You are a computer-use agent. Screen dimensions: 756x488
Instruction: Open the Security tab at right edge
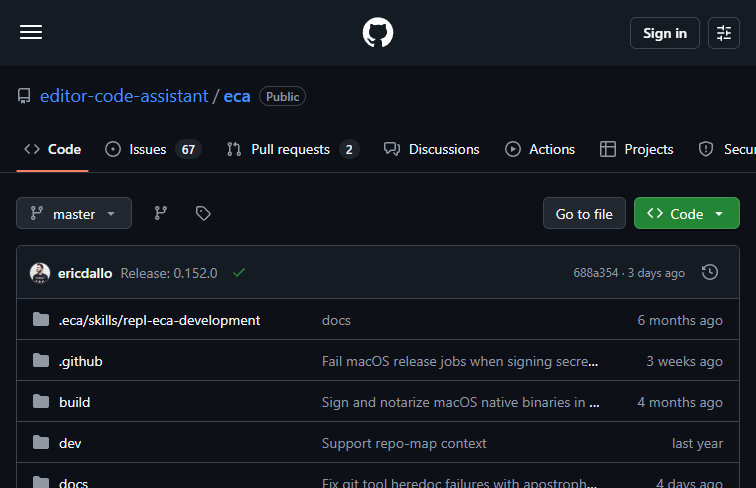[727, 149]
